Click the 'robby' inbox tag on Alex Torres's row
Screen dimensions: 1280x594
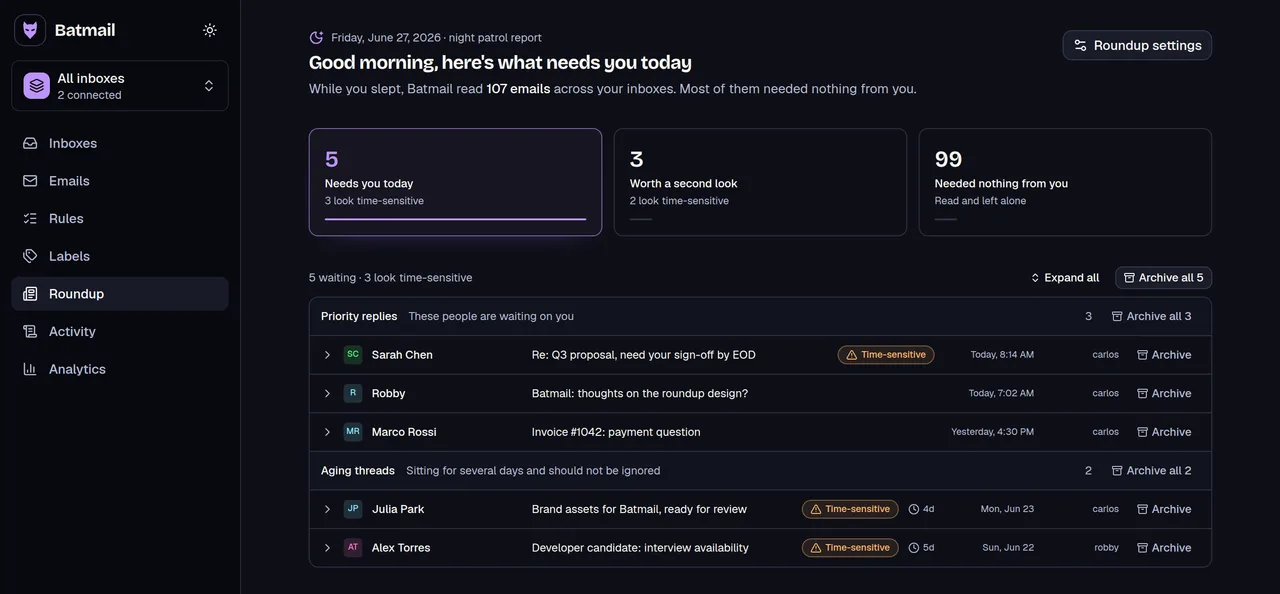click(1106, 548)
